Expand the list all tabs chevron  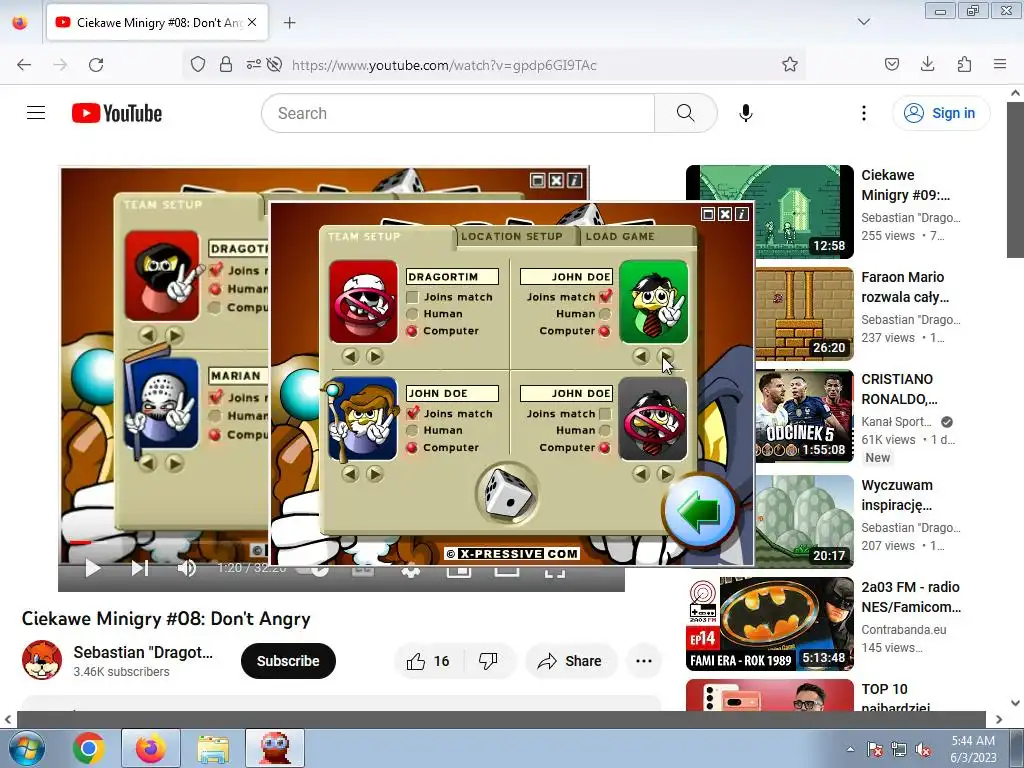point(864,22)
